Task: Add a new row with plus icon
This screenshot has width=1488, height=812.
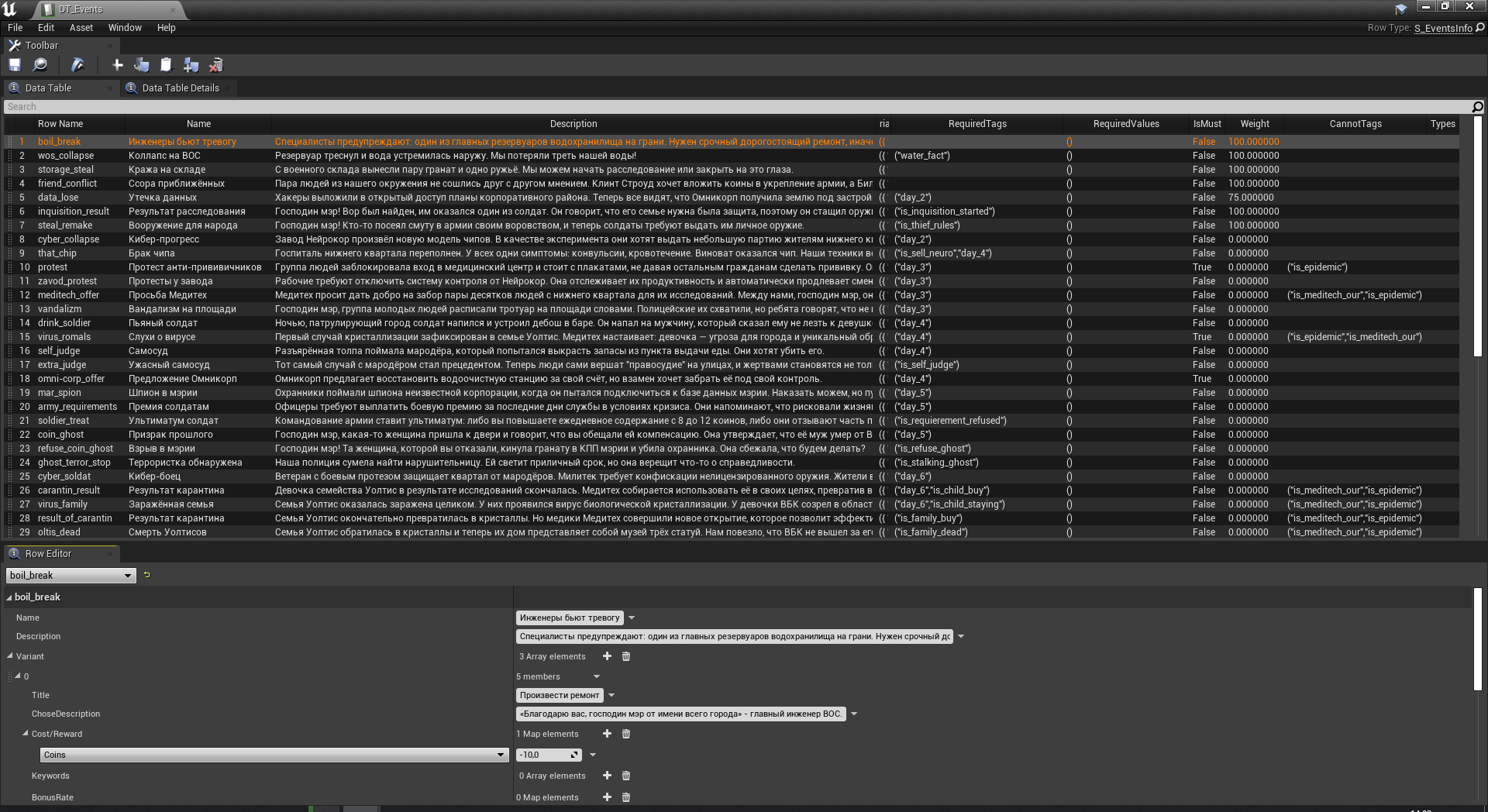Action: coord(118,65)
